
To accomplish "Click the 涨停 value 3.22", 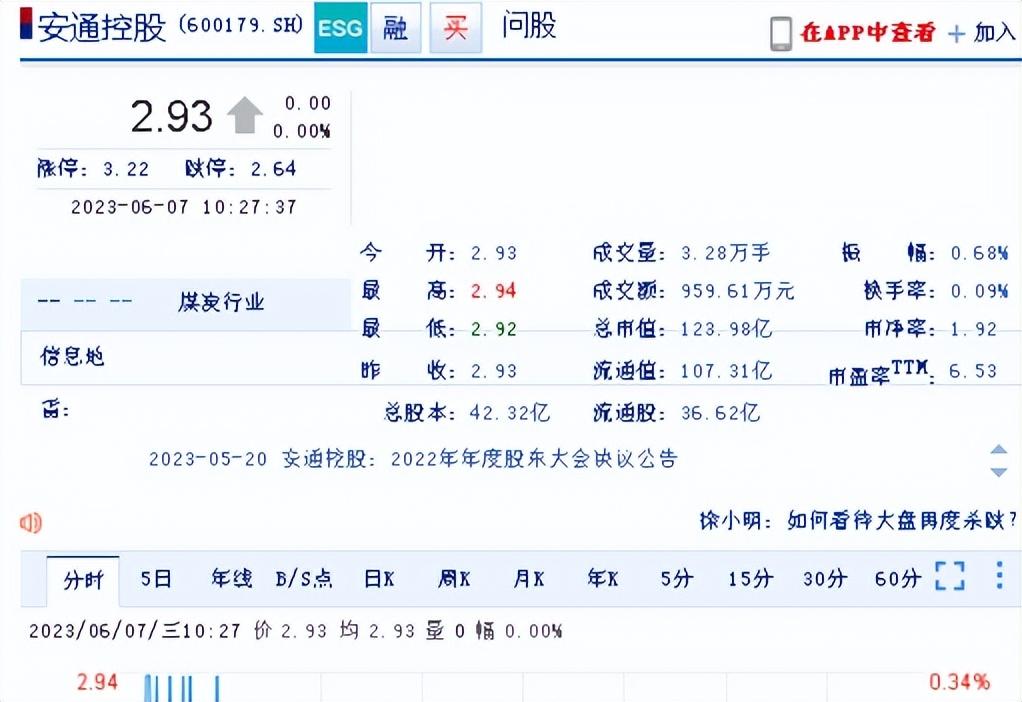I will pos(126,169).
